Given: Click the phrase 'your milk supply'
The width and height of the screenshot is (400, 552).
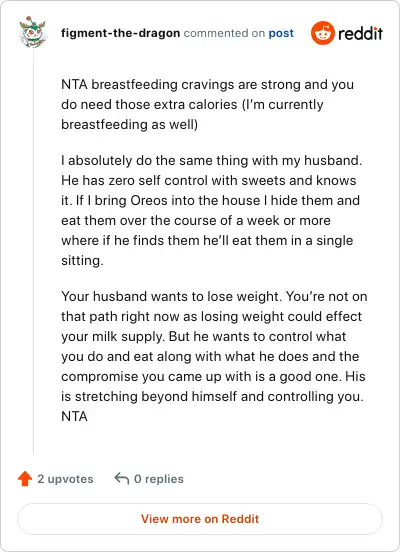Looking at the screenshot, I should tap(112, 337).
